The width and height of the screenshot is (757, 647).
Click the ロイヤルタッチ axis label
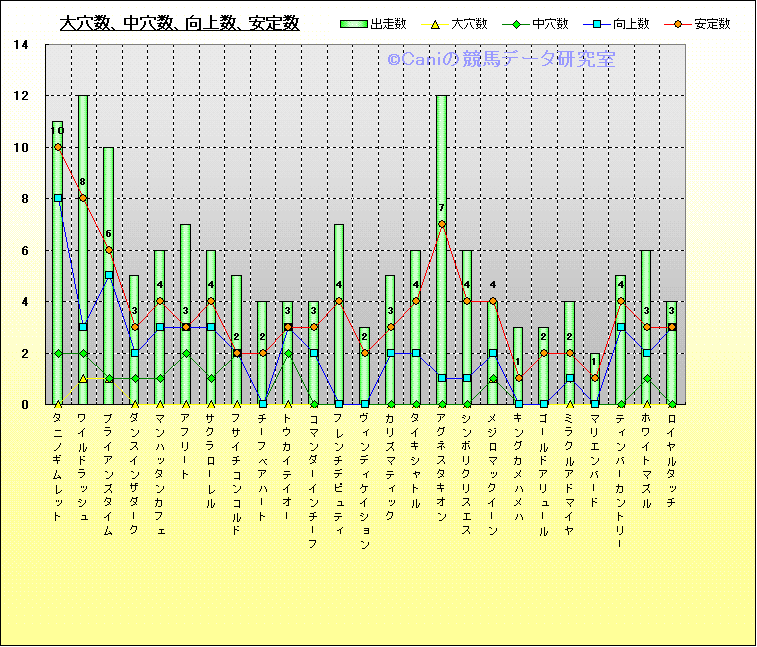[x=671, y=461]
